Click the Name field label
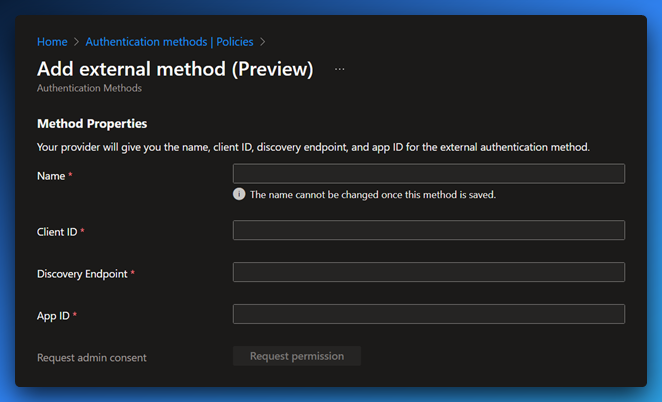Image resolution: width=662 pixels, height=402 pixels. (x=51, y=176)
